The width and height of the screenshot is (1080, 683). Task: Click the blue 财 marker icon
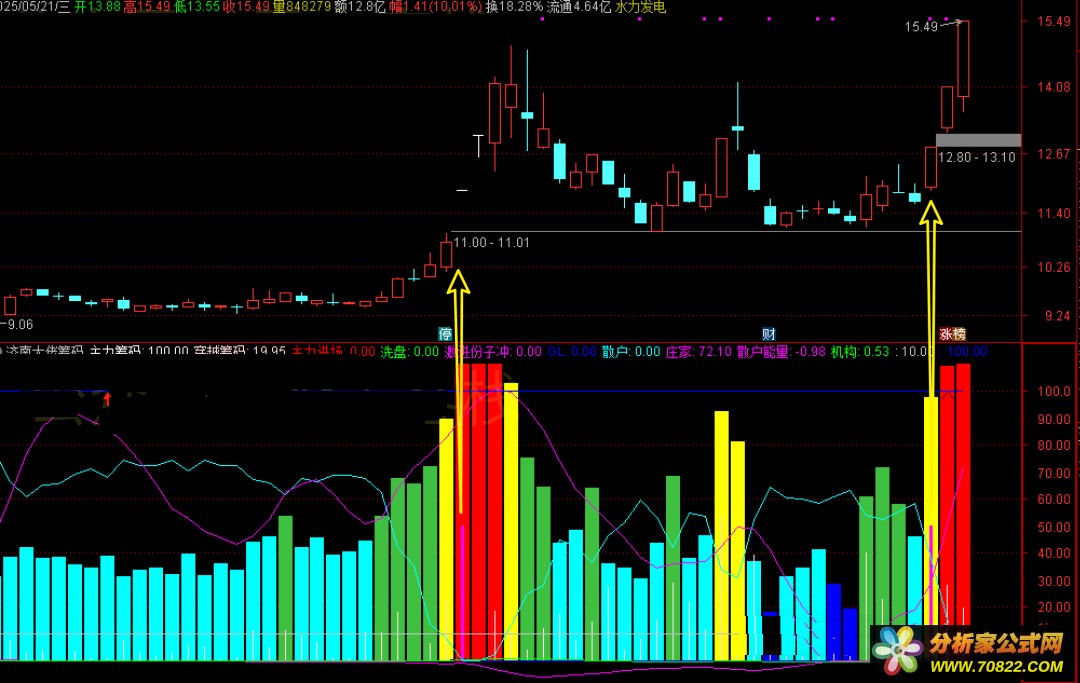pyautogui.click(x=769, y=335)
